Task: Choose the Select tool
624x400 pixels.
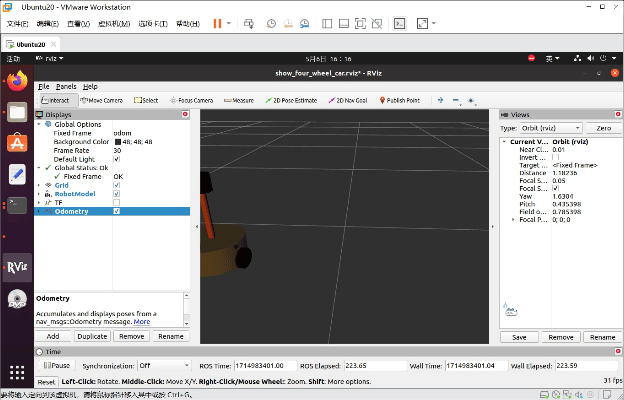Action: [x=146, y=100]
